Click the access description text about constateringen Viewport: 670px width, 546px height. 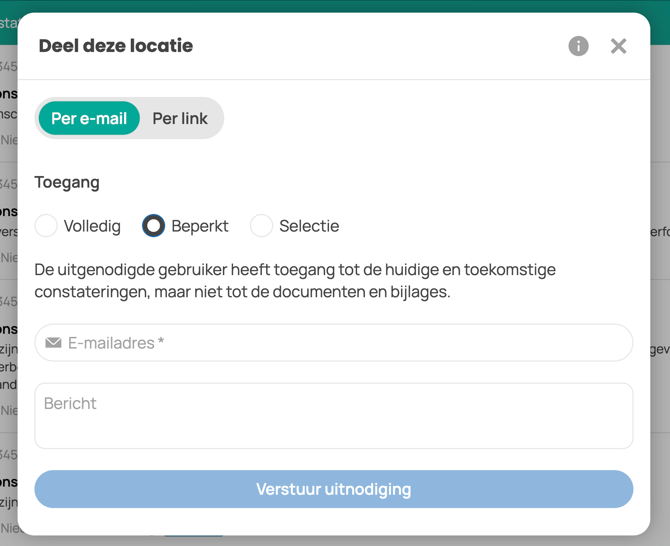295,281
